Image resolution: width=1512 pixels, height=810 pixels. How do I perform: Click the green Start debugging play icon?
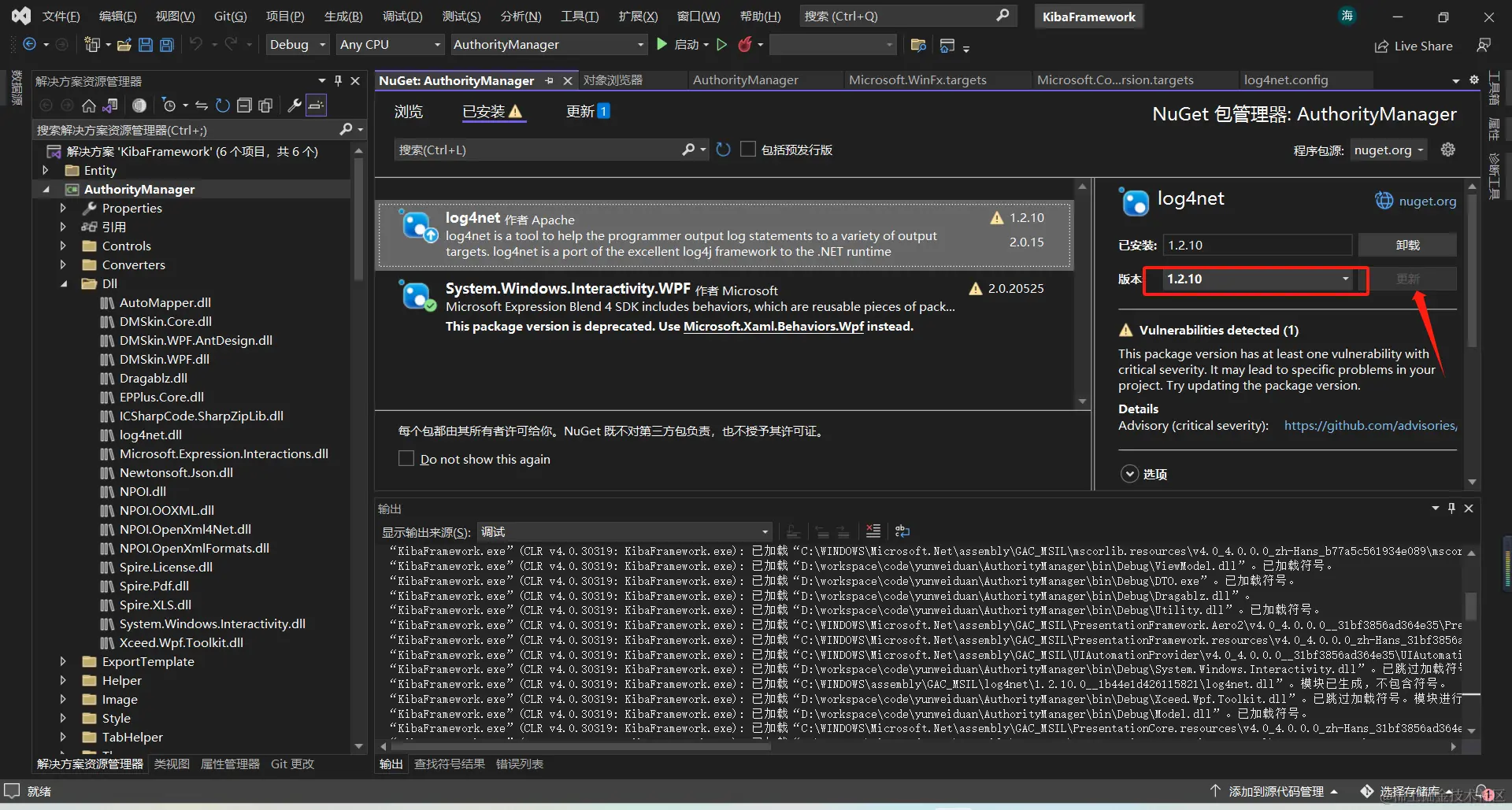pos(662,45)
